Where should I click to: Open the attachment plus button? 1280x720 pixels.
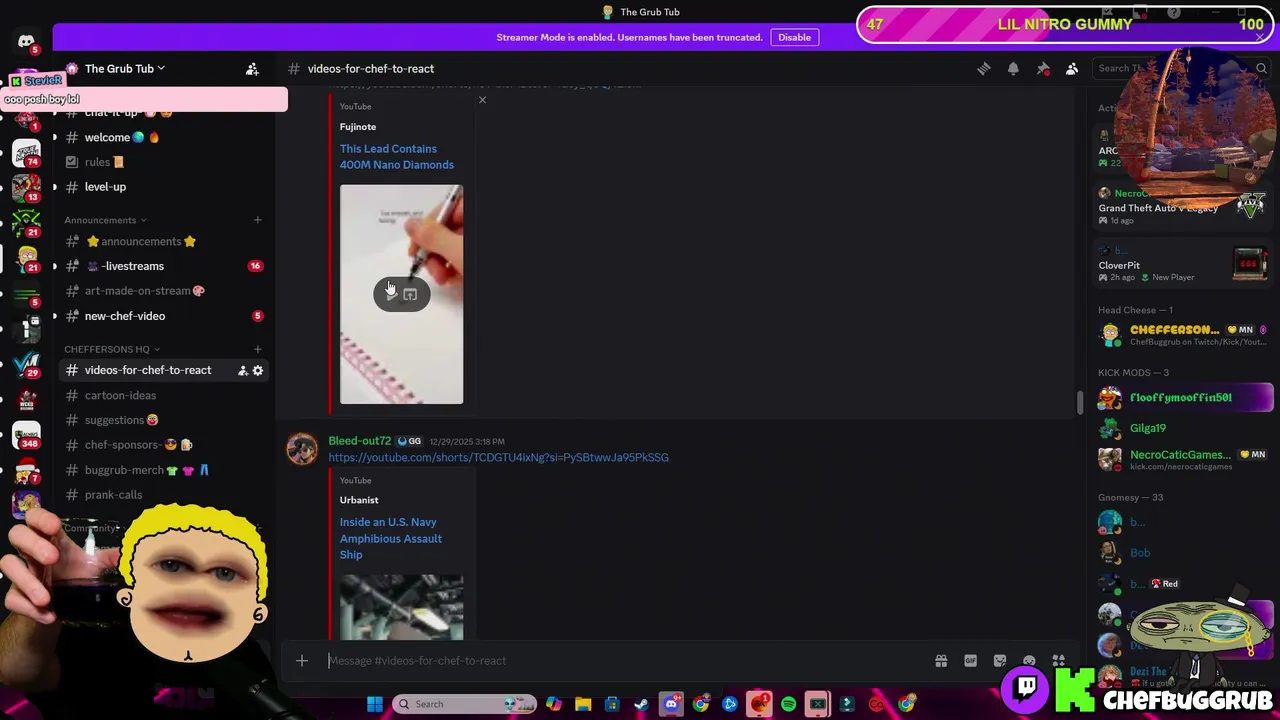pyautogui.click(x=302, y=660)
